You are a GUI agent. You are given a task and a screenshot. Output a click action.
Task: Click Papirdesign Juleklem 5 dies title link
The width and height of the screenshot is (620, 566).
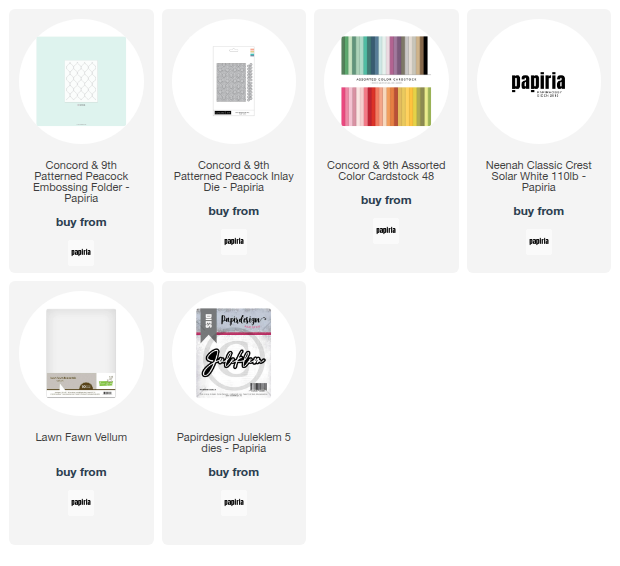pyautogui.click(x=233, y=443)
